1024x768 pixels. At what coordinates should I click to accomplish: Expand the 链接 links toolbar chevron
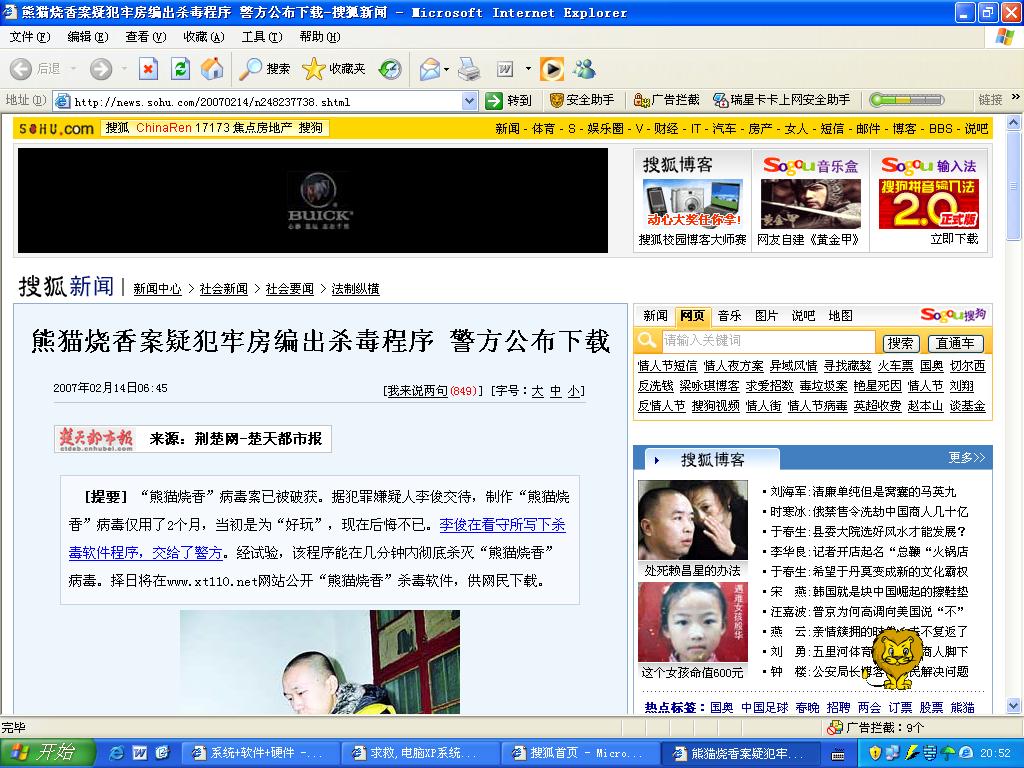click(1015, 97)
